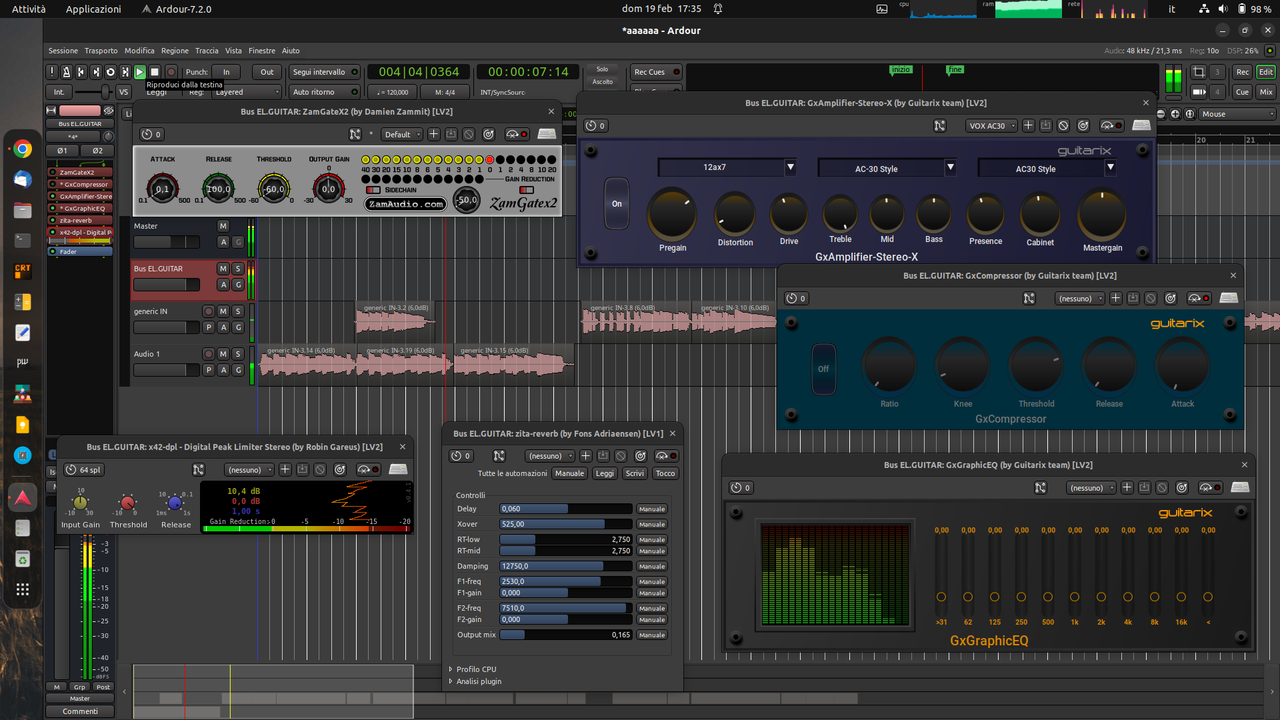Open the ZamGateX2 virtual keyboard icon
This screenshot has height=720, width=1280.
tap(547, 134)
